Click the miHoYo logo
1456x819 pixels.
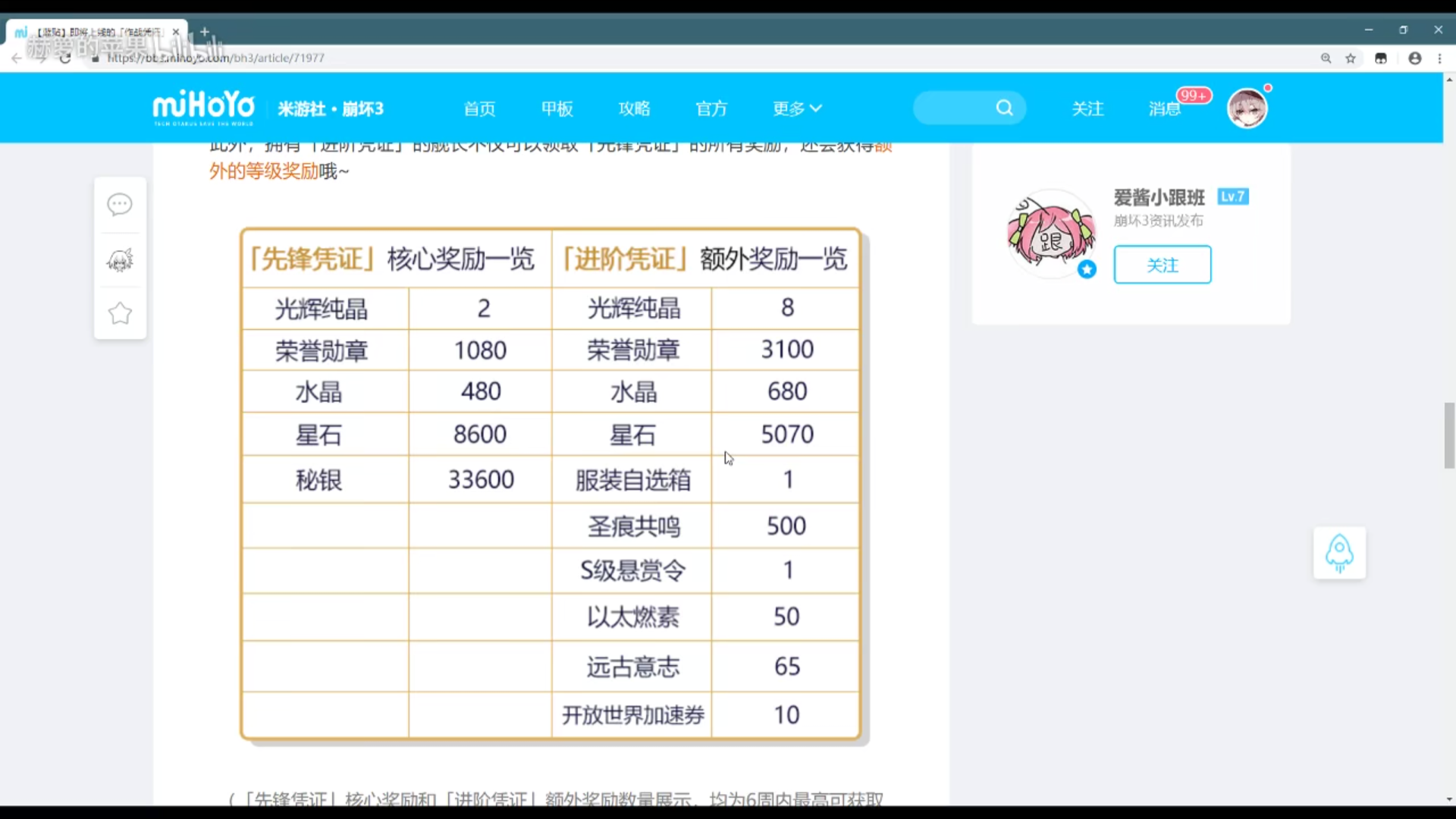click(x=203, y=108)
